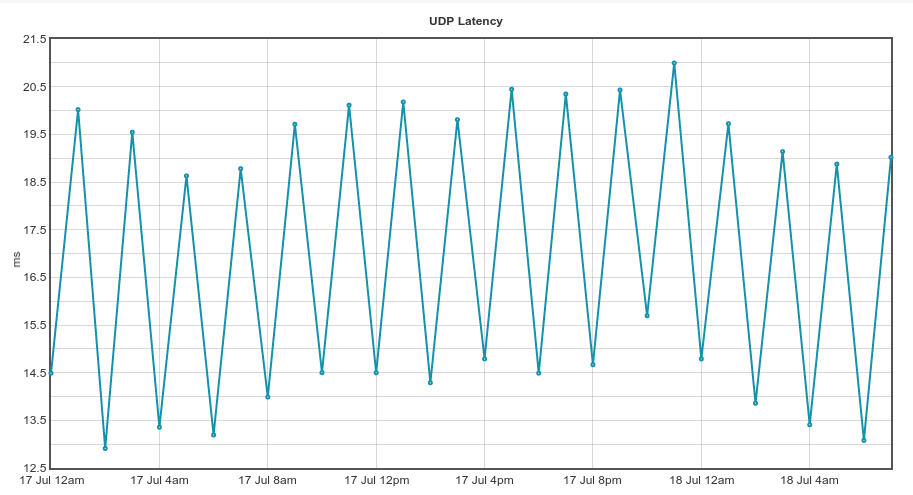Image resolution: width=913 pixels, height=495 pixels.
Task: Select the 16.5 y-axis tick label
Action: pyautogui.click(x=34, y=277)
